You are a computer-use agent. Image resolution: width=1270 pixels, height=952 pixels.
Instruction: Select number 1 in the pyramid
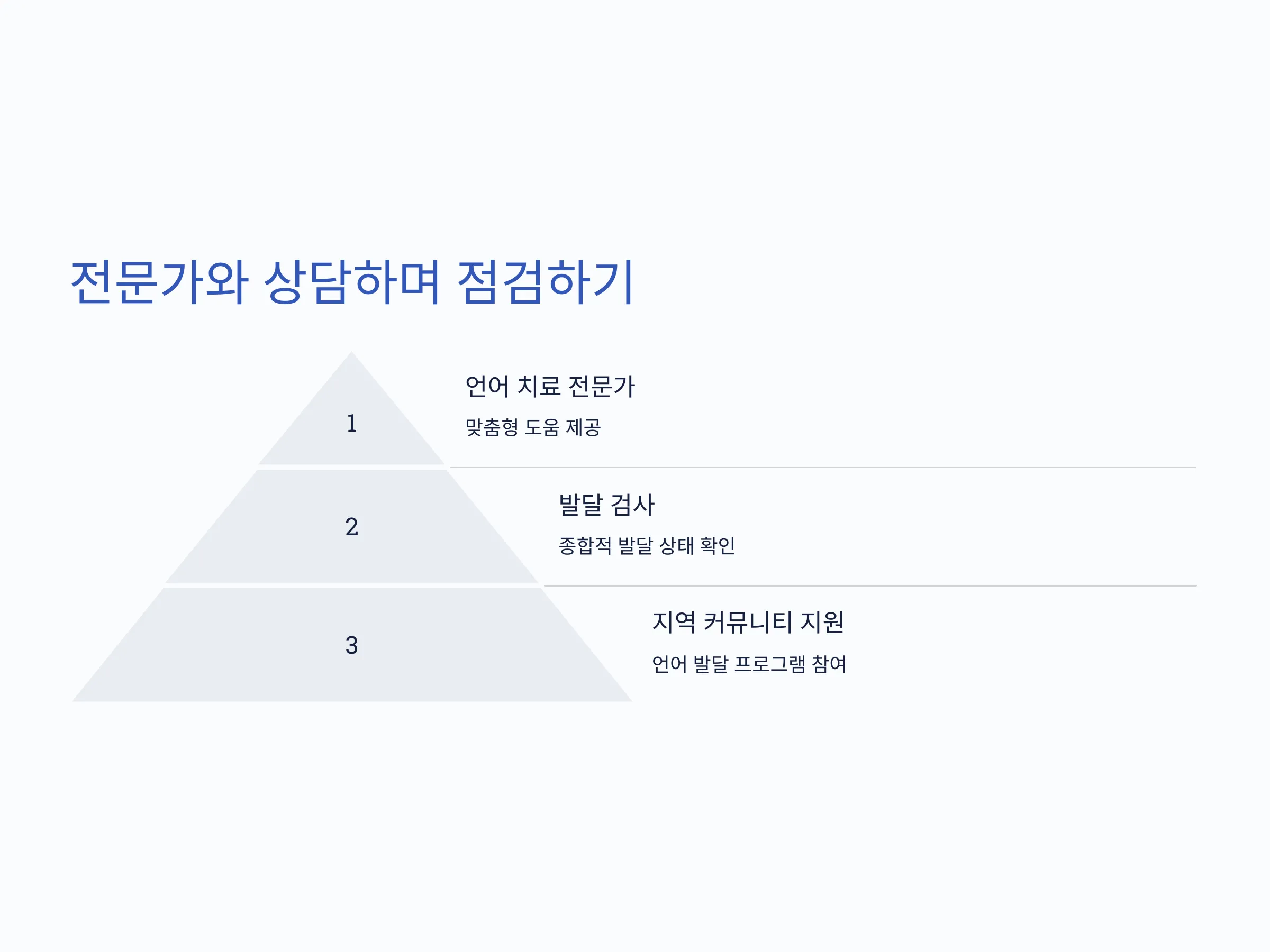pyautogui.click(x=352, y=424)
